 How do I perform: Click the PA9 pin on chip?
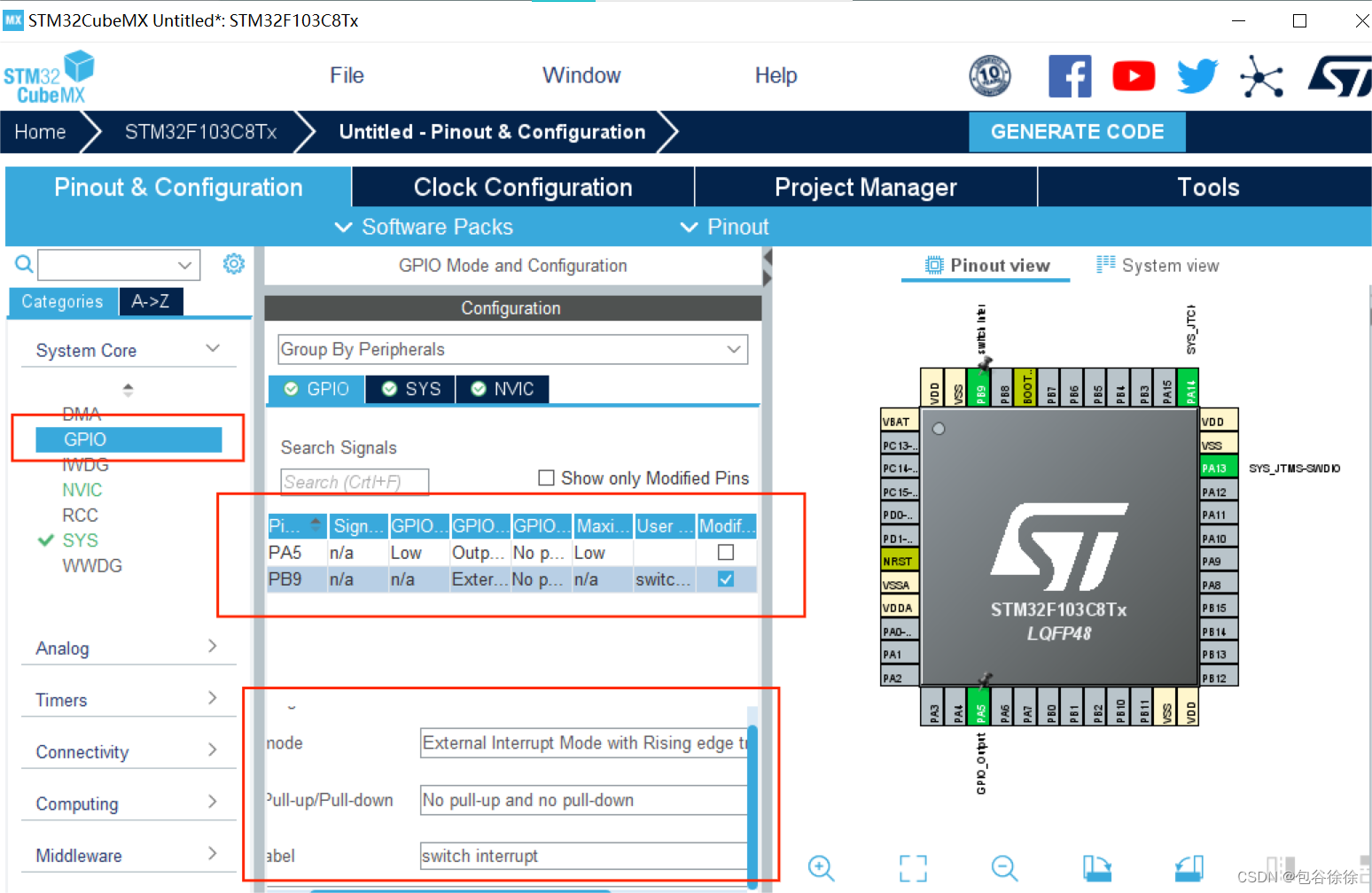click(x=1219, y=561)
